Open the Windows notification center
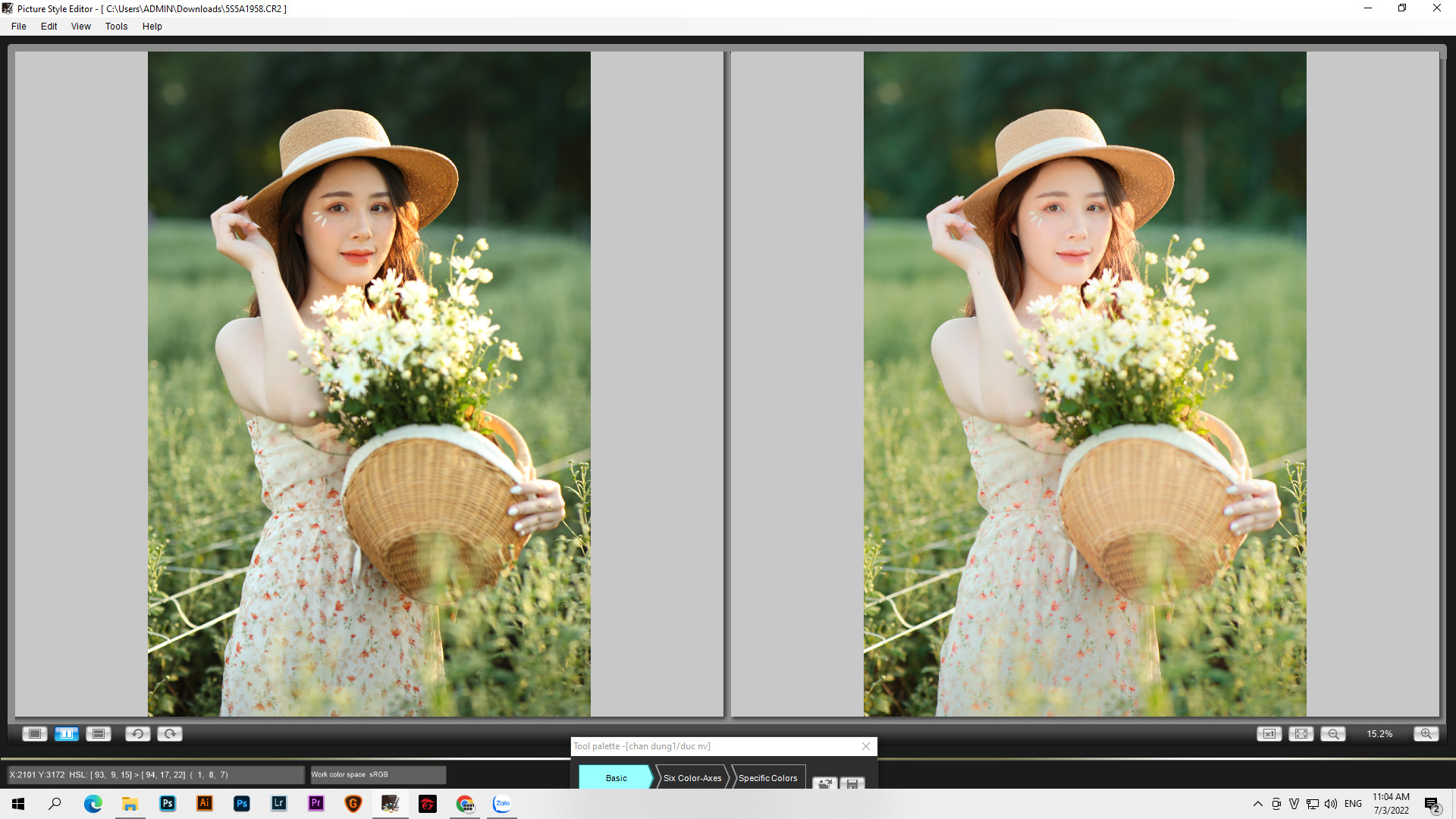This screenshot has width=1456, height=819. click(1432, 804)
